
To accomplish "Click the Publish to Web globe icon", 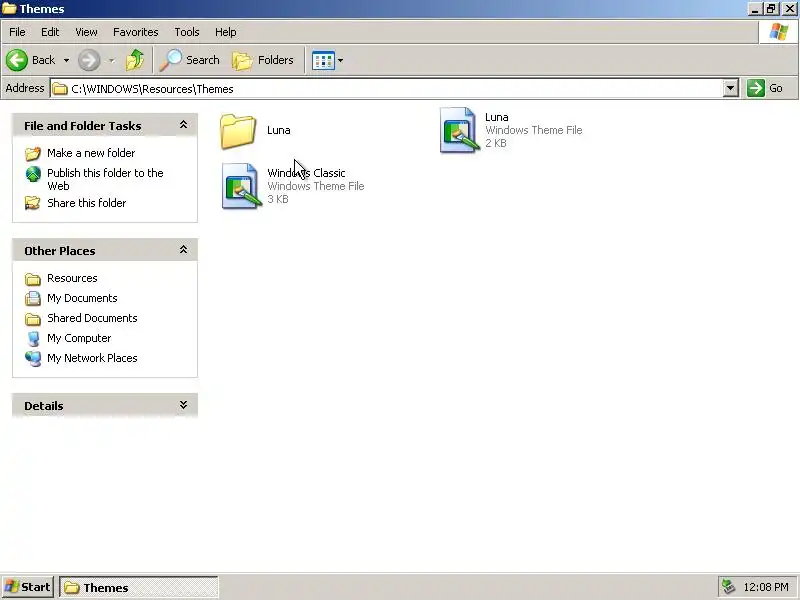I will pos(33,174).
